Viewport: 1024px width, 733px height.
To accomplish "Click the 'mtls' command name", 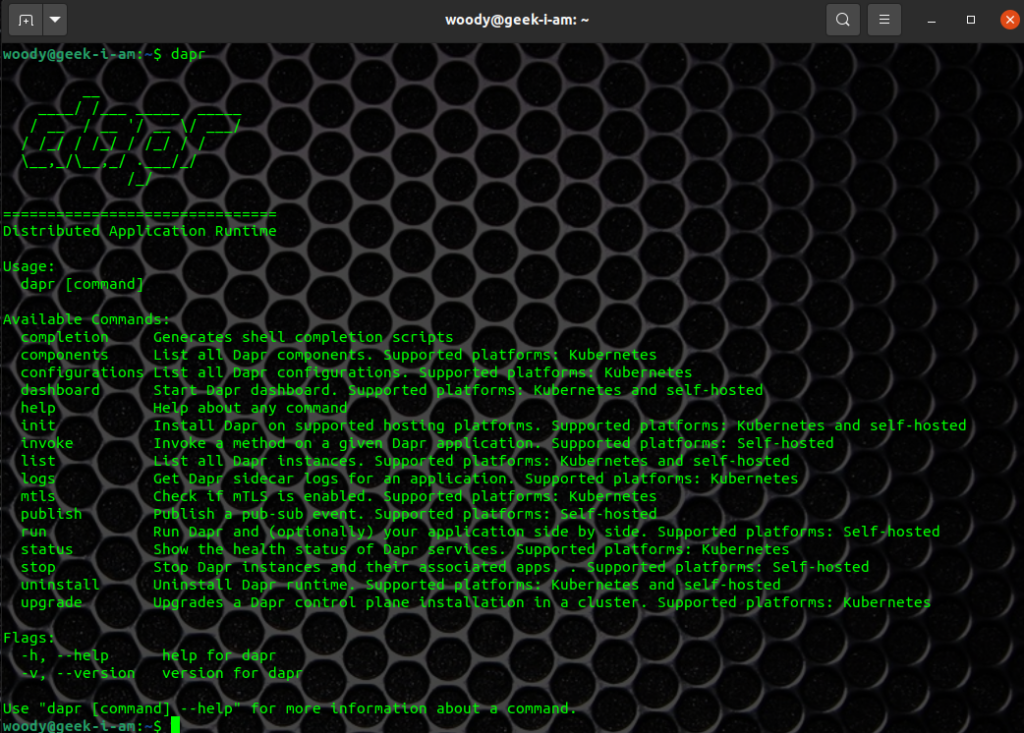I will click(x=38, y=496).
